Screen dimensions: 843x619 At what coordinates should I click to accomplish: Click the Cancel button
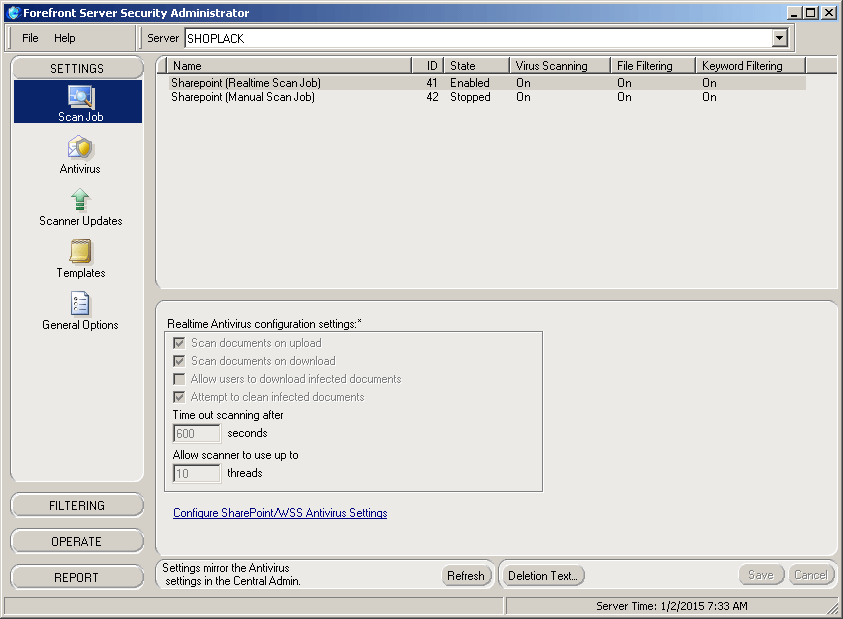click(x=811, y=575)
